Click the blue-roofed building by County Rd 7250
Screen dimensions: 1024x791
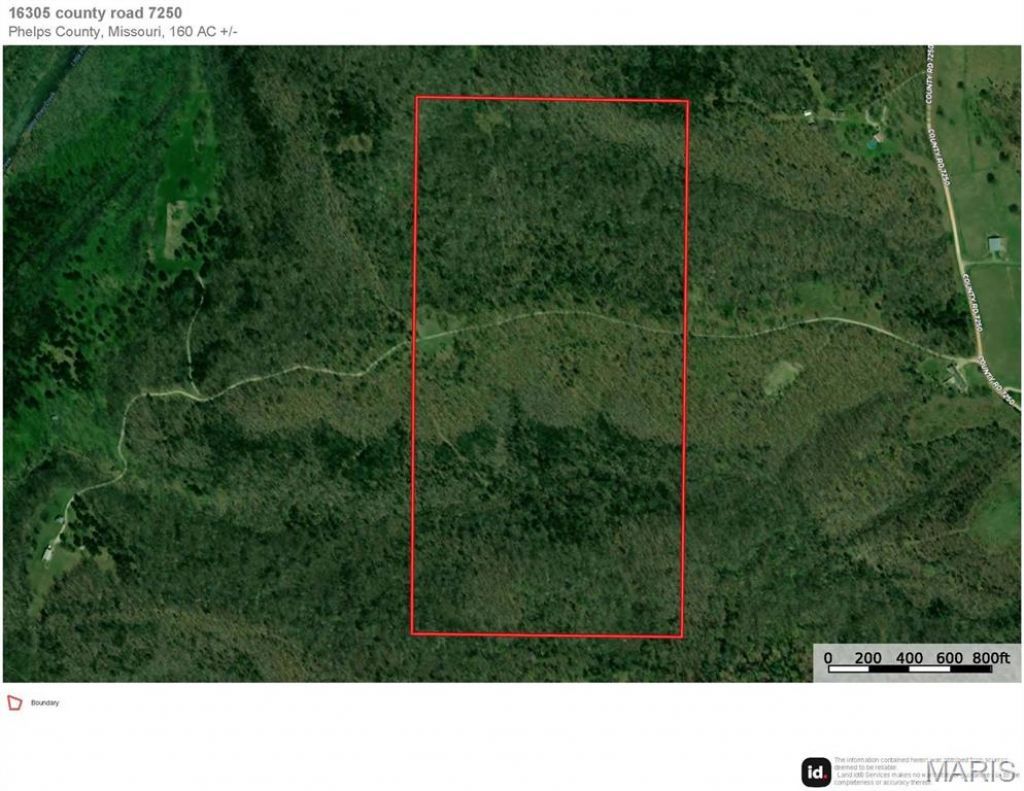point(997,246)
